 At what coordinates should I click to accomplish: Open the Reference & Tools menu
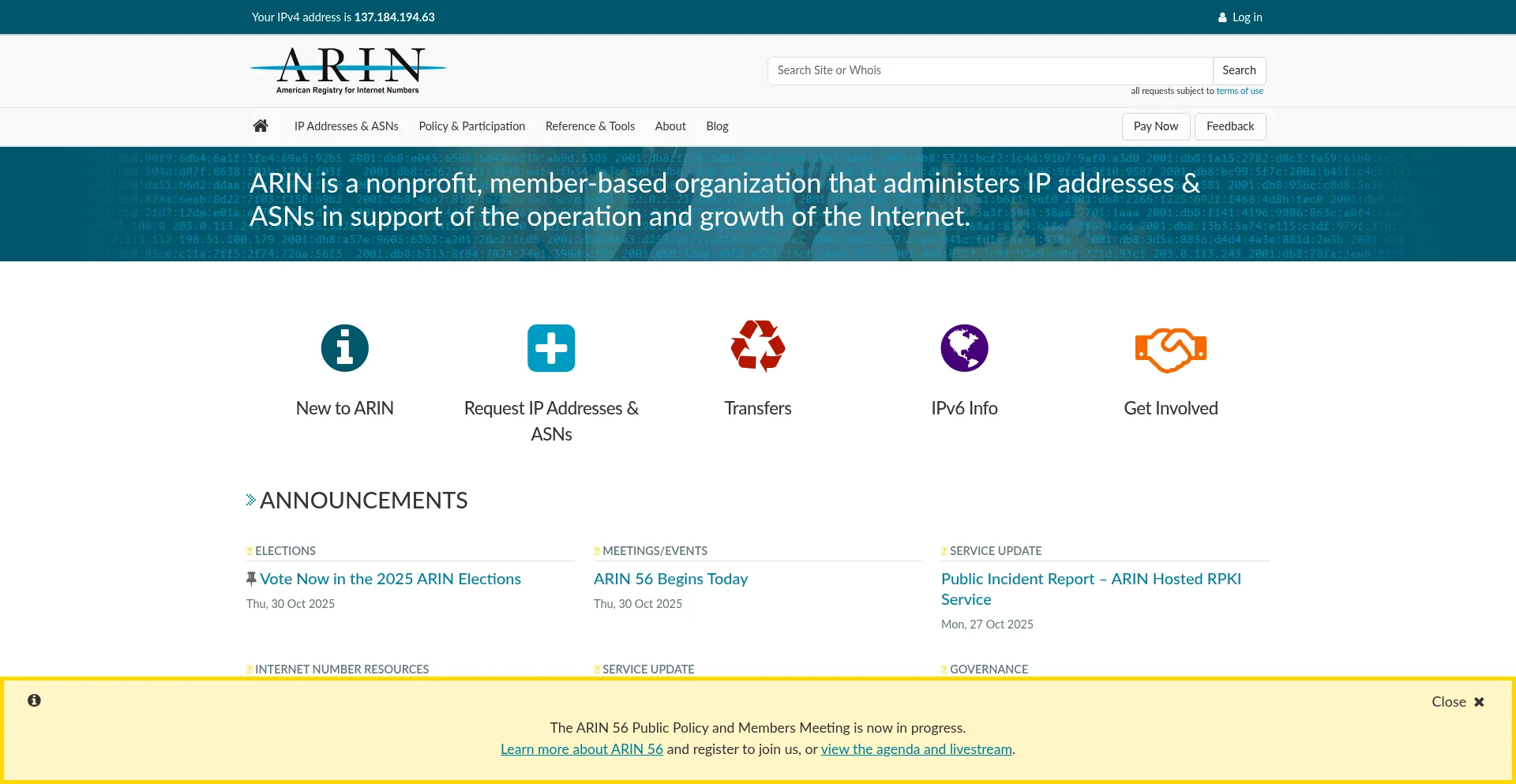click(590, 126)
